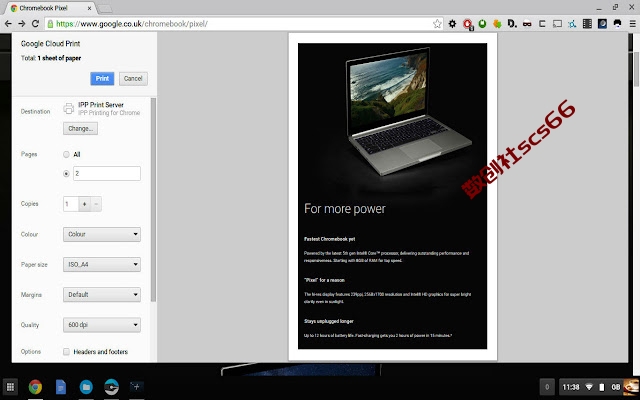This screenshot has height=400, width=640.
Task: Click the preview area vertical scrollbar
Action: (636, 69)
